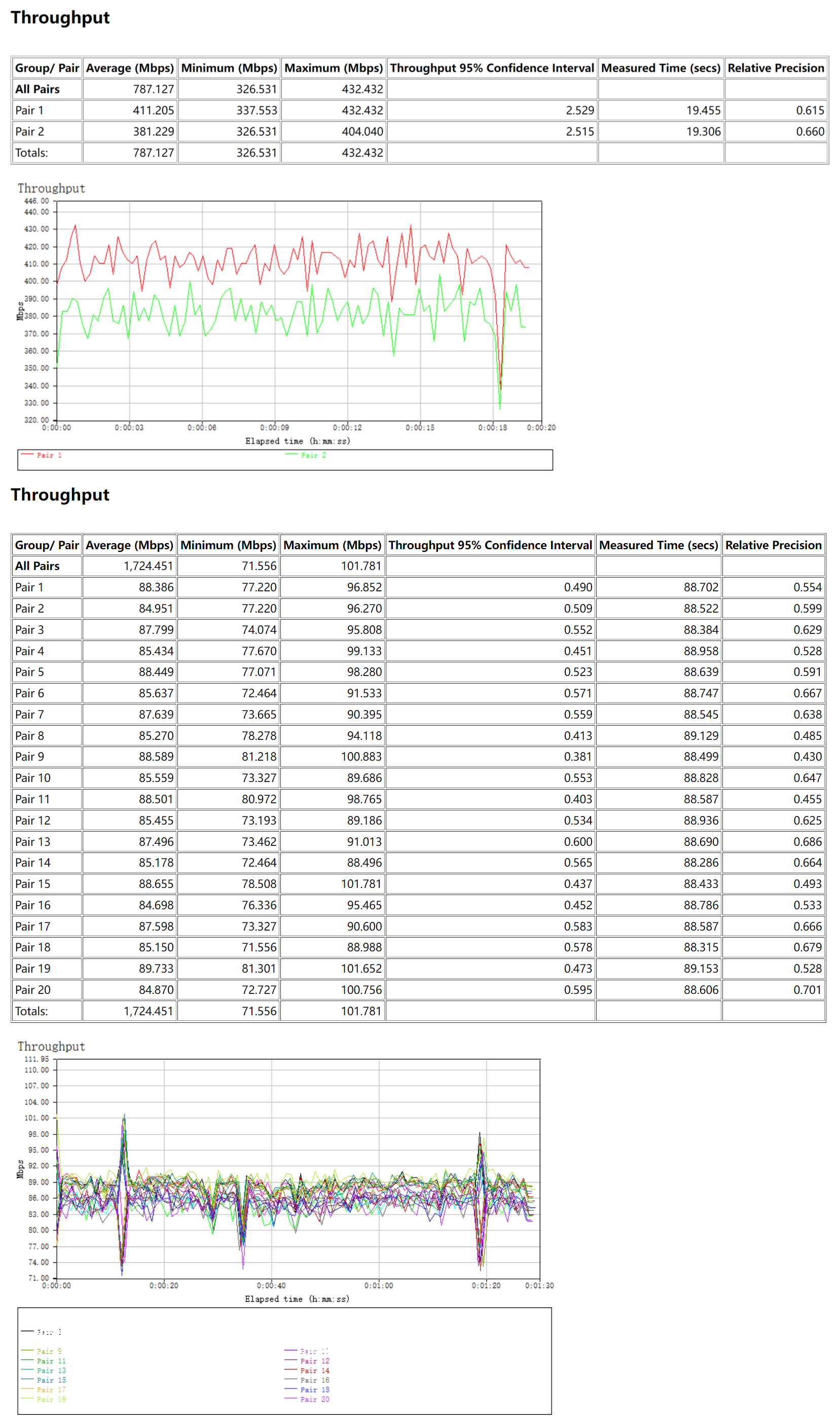Click maximum value 95.465
The height and width of the screenshot is (1426, 840).
tap(333, 905)
